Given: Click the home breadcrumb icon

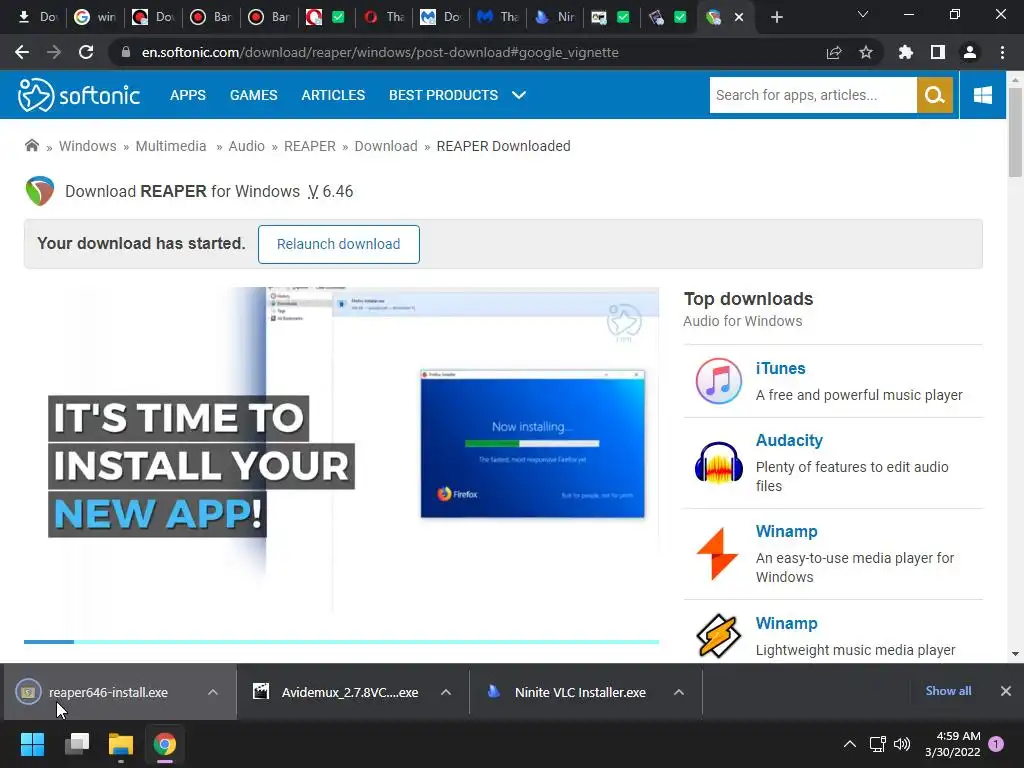Looking at the screenshot, I should 31,146.
